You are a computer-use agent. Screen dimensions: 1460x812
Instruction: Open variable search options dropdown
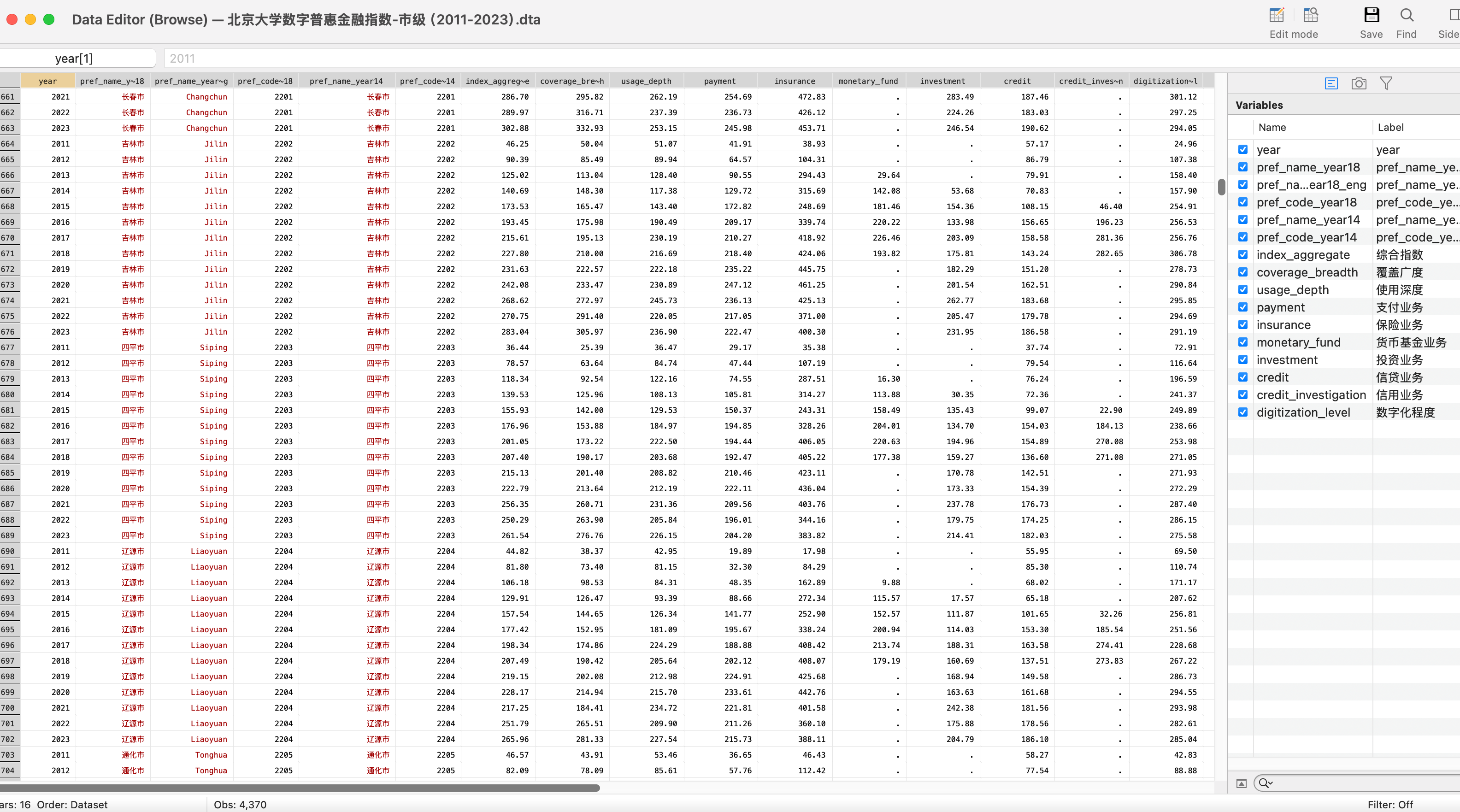click(x=1265, y=783)
